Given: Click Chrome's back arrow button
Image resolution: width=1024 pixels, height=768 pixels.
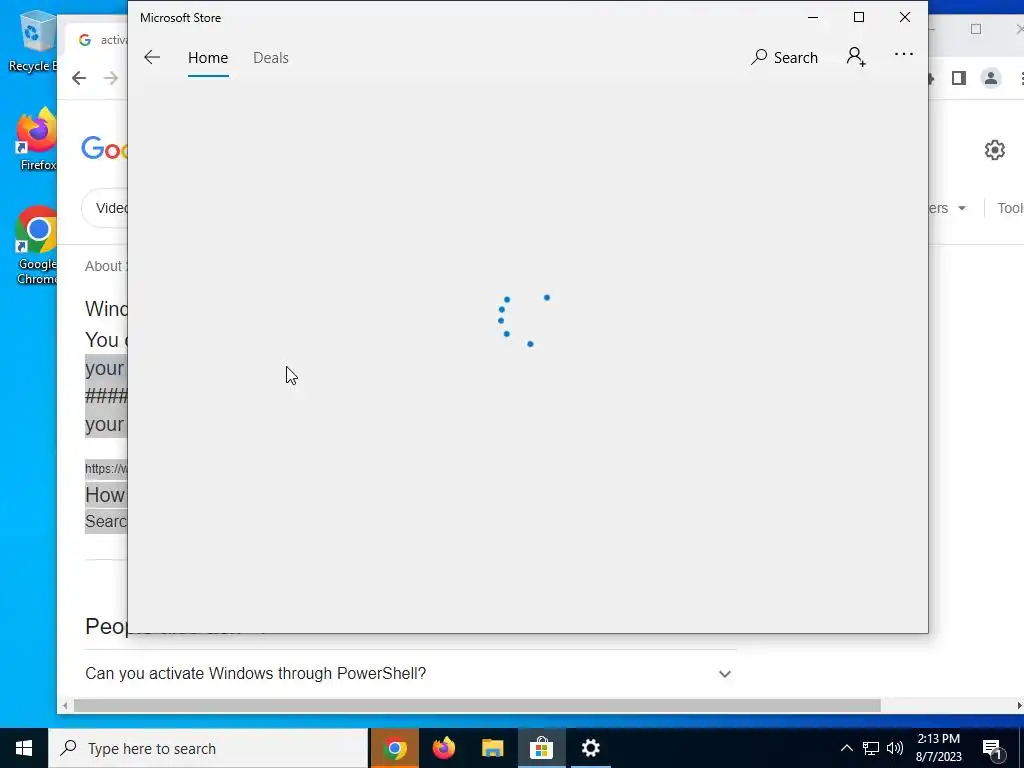Looking at the screenshot, I should click(x=79, y=78).
